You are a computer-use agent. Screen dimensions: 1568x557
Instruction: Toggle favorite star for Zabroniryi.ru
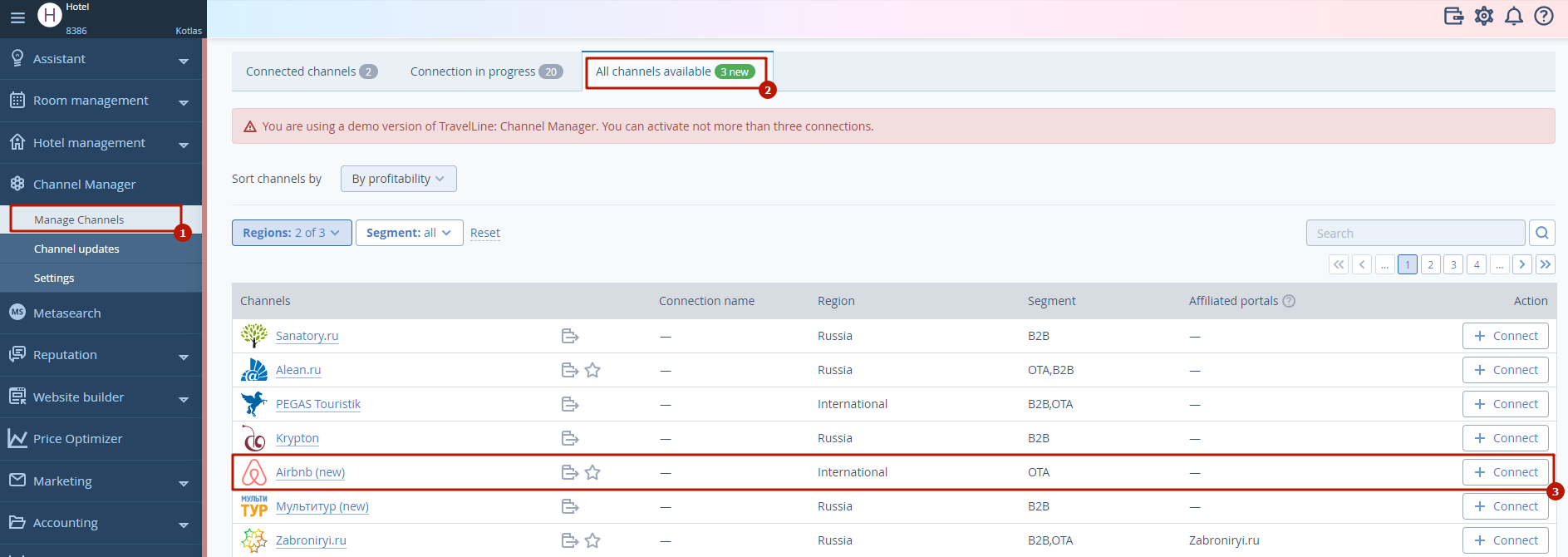pyautogui.click(x=592, y=540)
